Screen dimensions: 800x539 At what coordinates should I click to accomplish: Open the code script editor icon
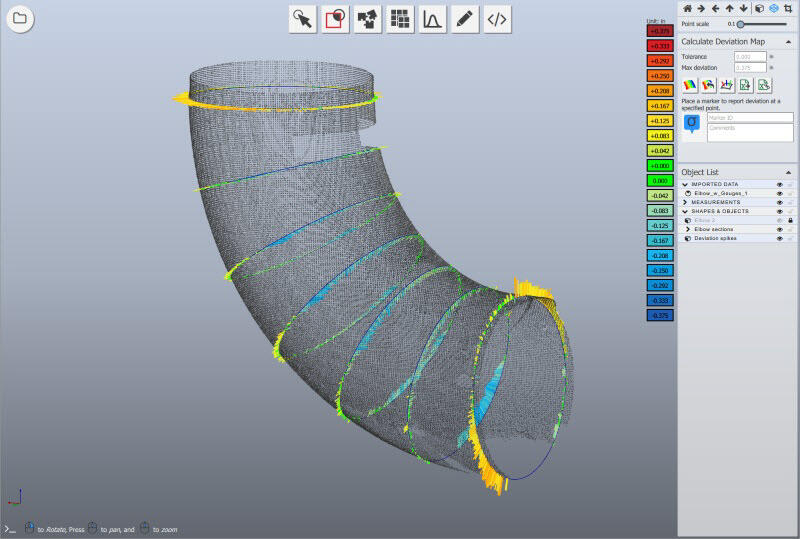497,18
